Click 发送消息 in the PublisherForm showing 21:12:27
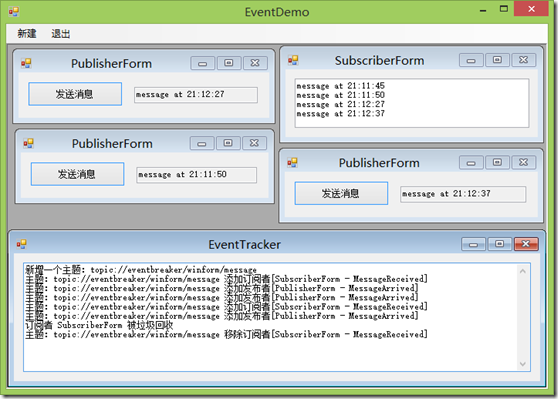558x399 pixels. [x=75, y=94]
